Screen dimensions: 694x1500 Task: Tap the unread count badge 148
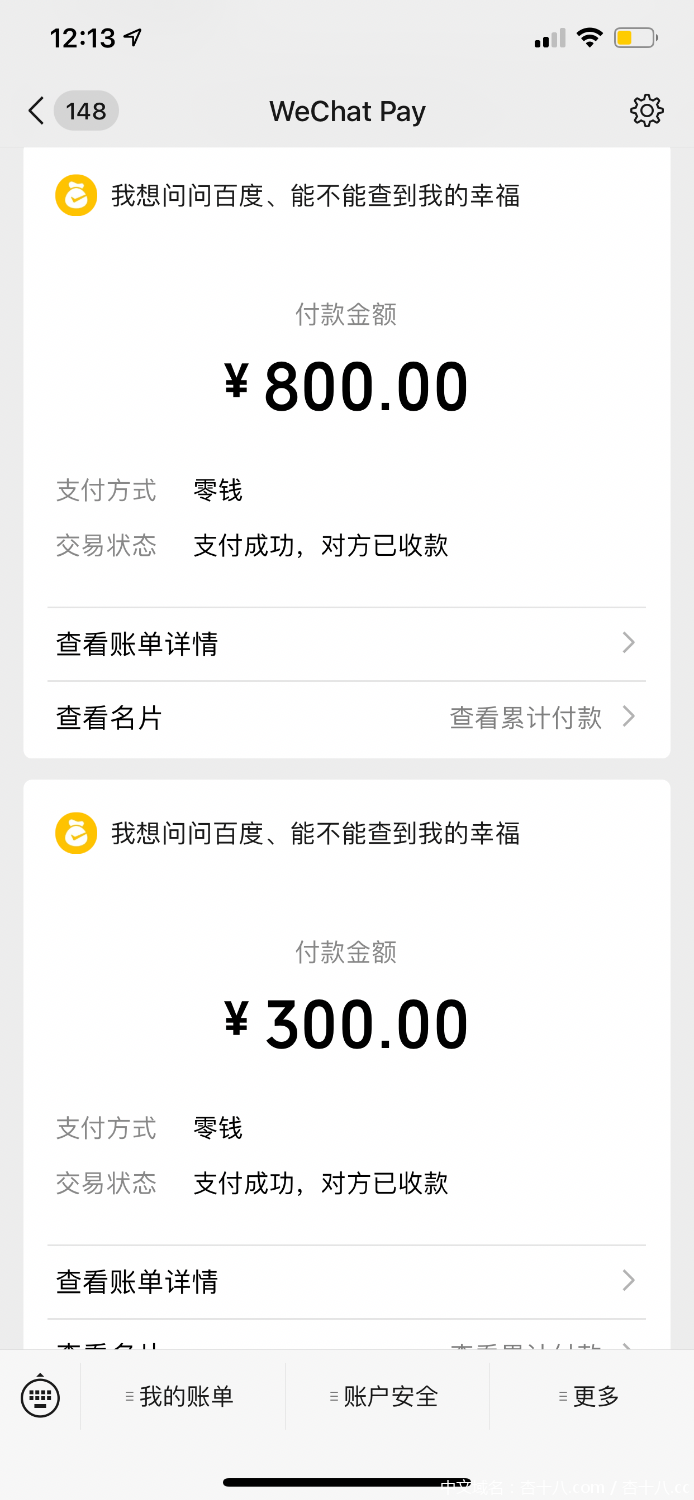[86, 111]
